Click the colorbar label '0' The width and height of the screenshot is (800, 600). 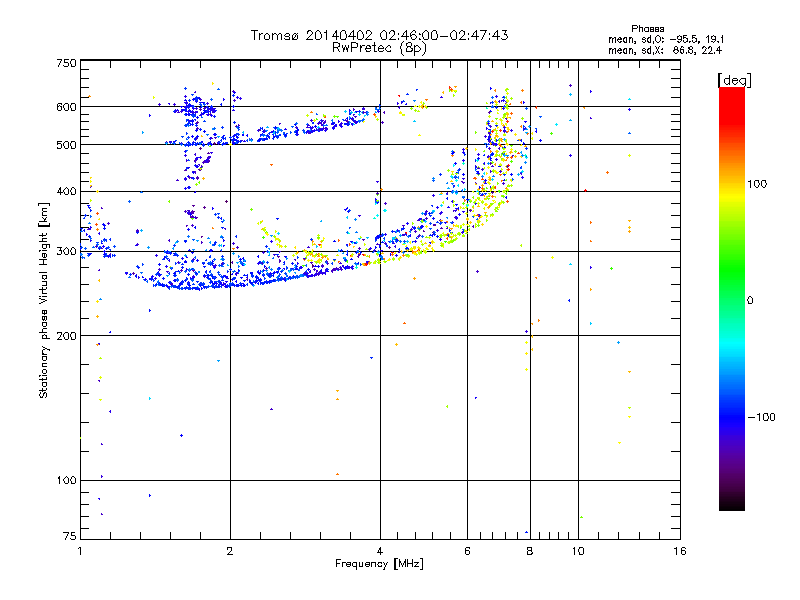click(750, 301)
